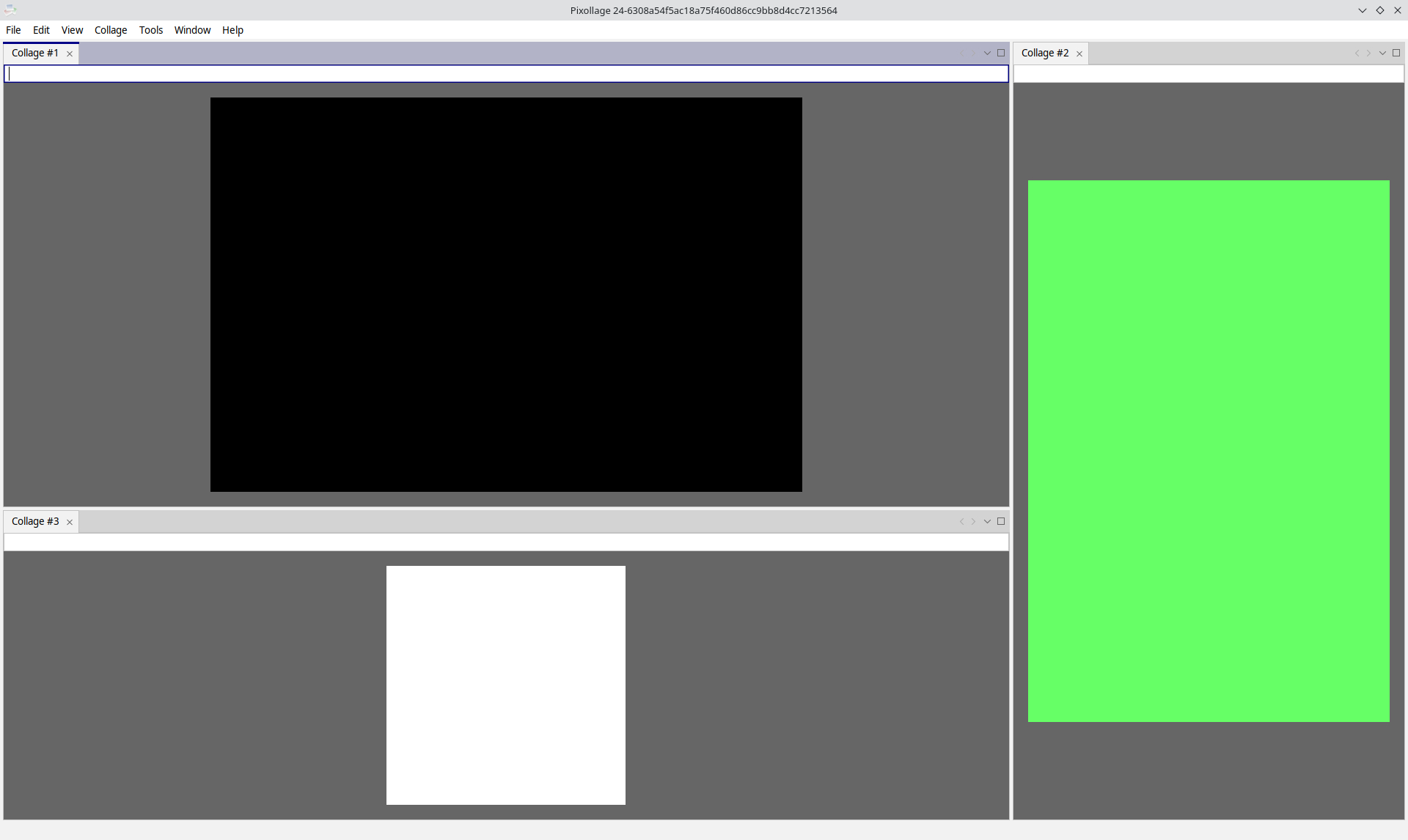Click the white canvas in Collage #3
The width and height of the screenshot is (1408, 840).
click(x=506, y=685)
